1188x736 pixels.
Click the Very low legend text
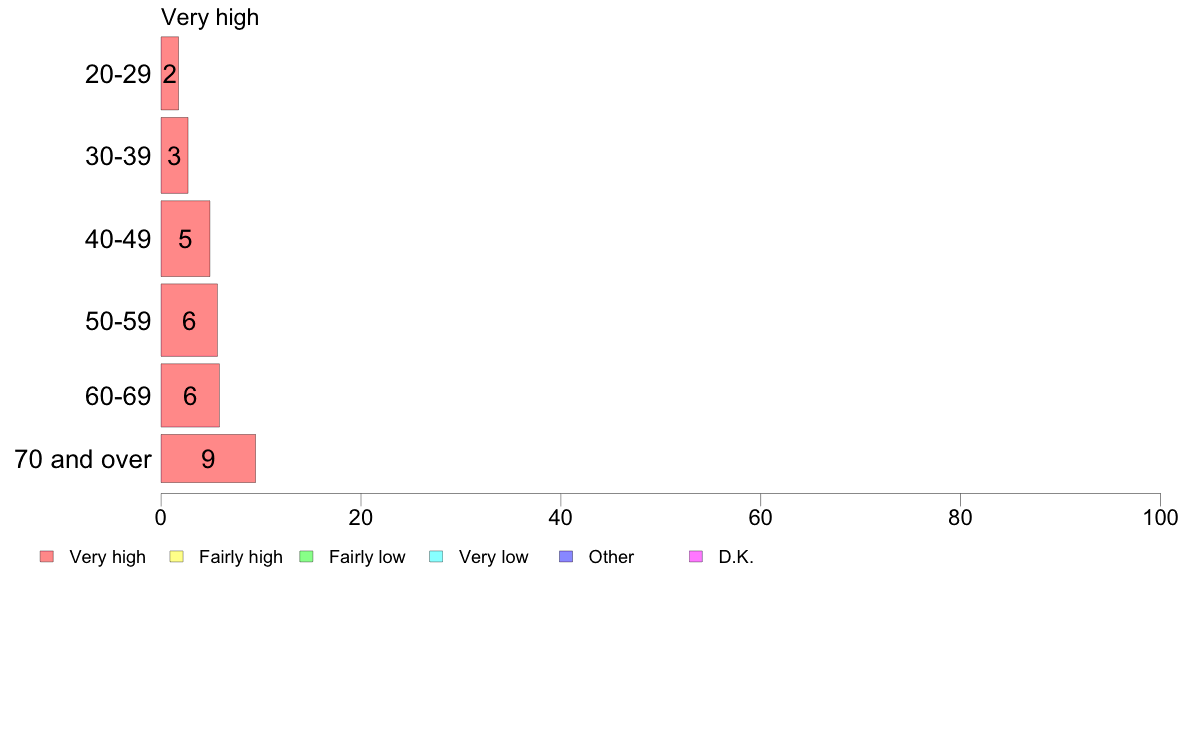[x=493, y=557]
